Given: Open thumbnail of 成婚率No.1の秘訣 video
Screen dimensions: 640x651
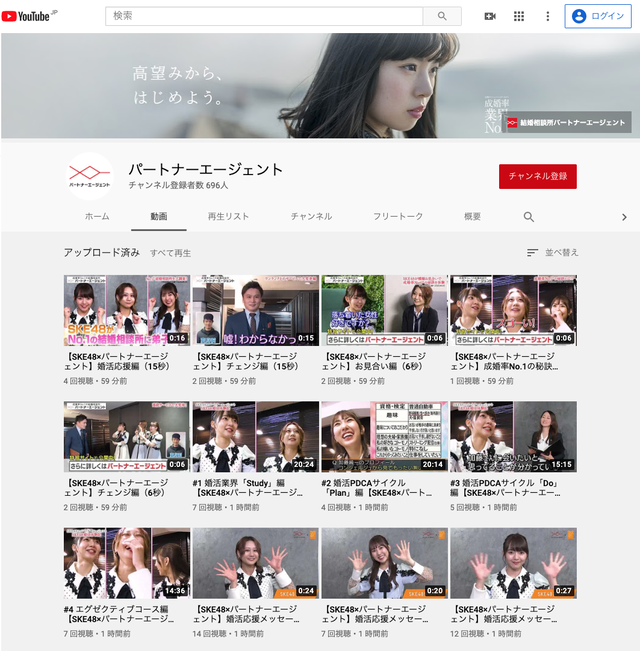Looking at the screenshot, I should pos(513,310).
